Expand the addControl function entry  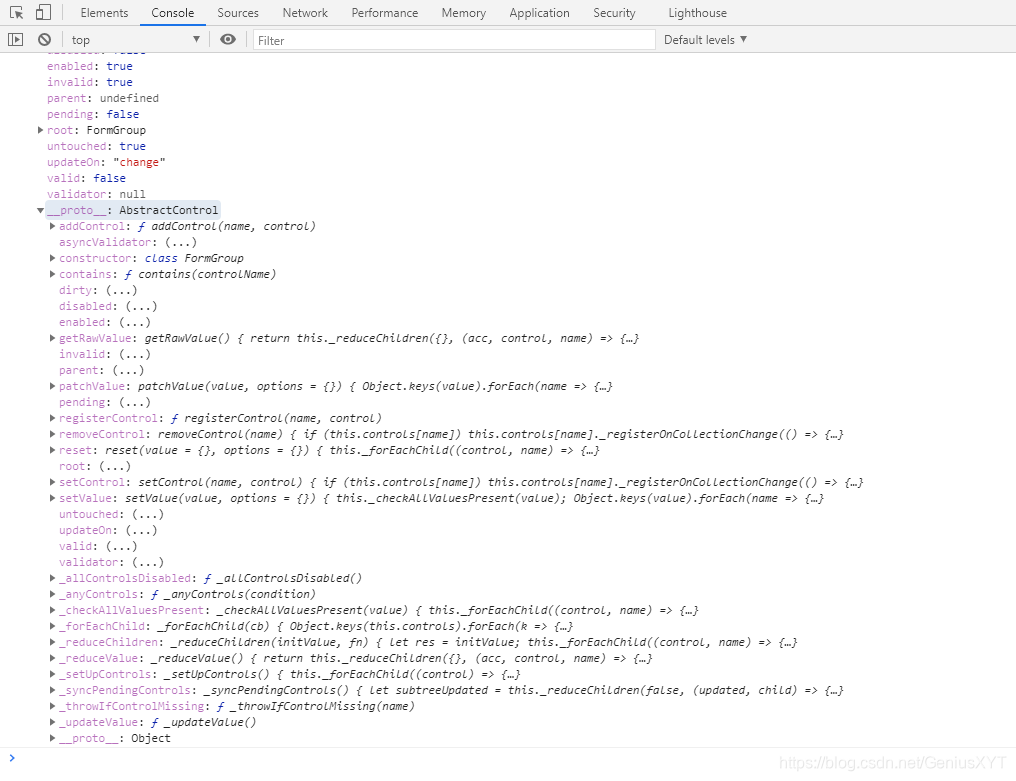[x=52, y=226]
